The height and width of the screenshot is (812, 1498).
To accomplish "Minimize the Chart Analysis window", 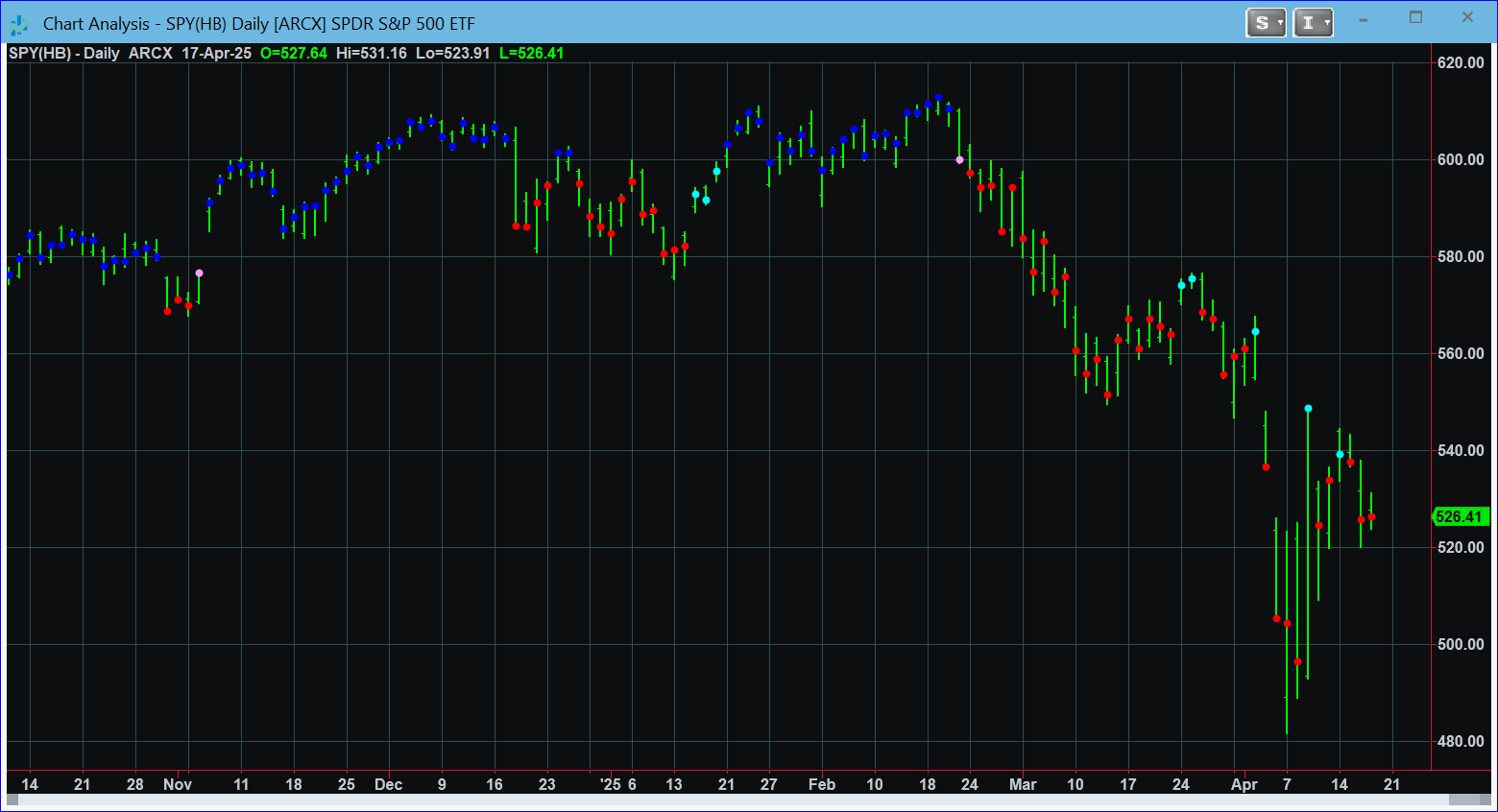I will pos(1364,19).
